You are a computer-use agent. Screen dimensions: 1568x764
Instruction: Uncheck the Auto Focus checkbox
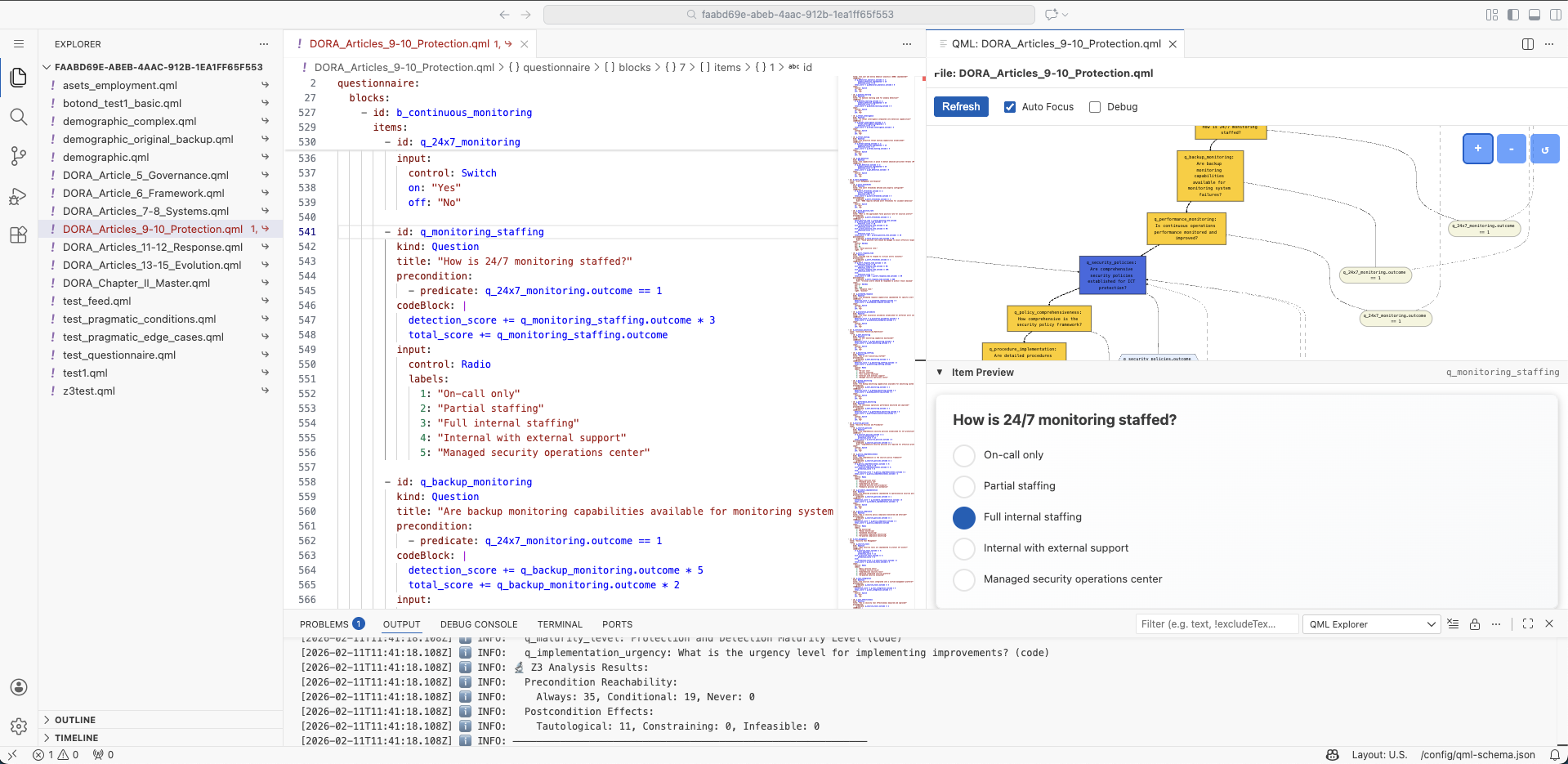coord(1010,106)
